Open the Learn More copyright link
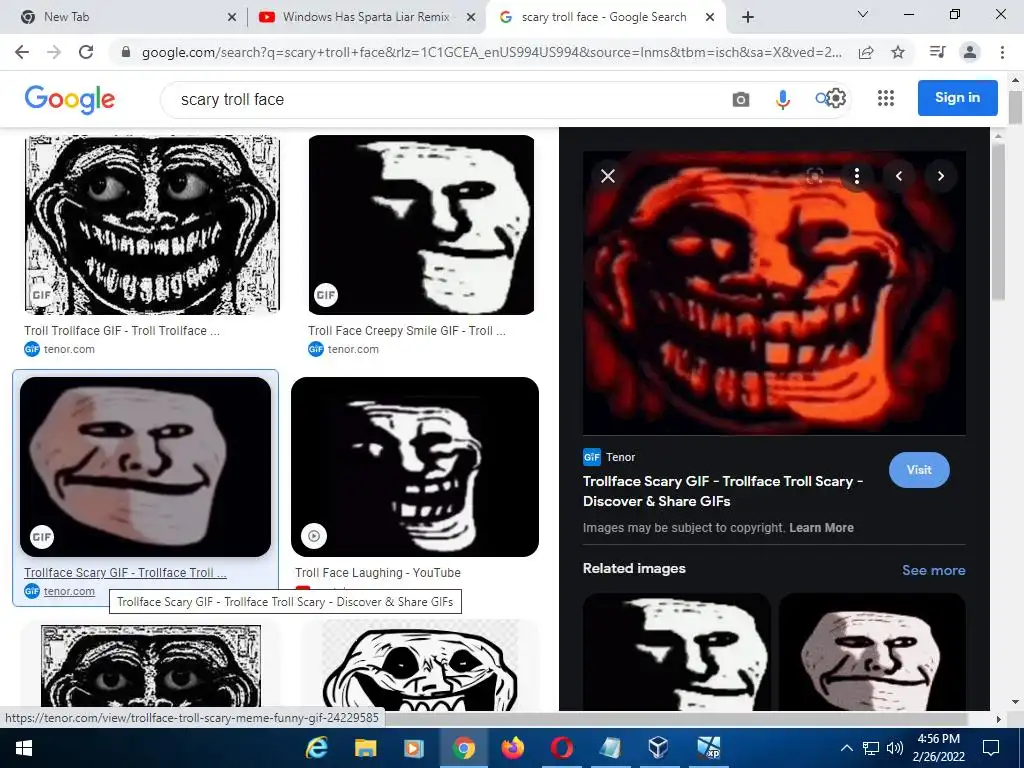 821,528
